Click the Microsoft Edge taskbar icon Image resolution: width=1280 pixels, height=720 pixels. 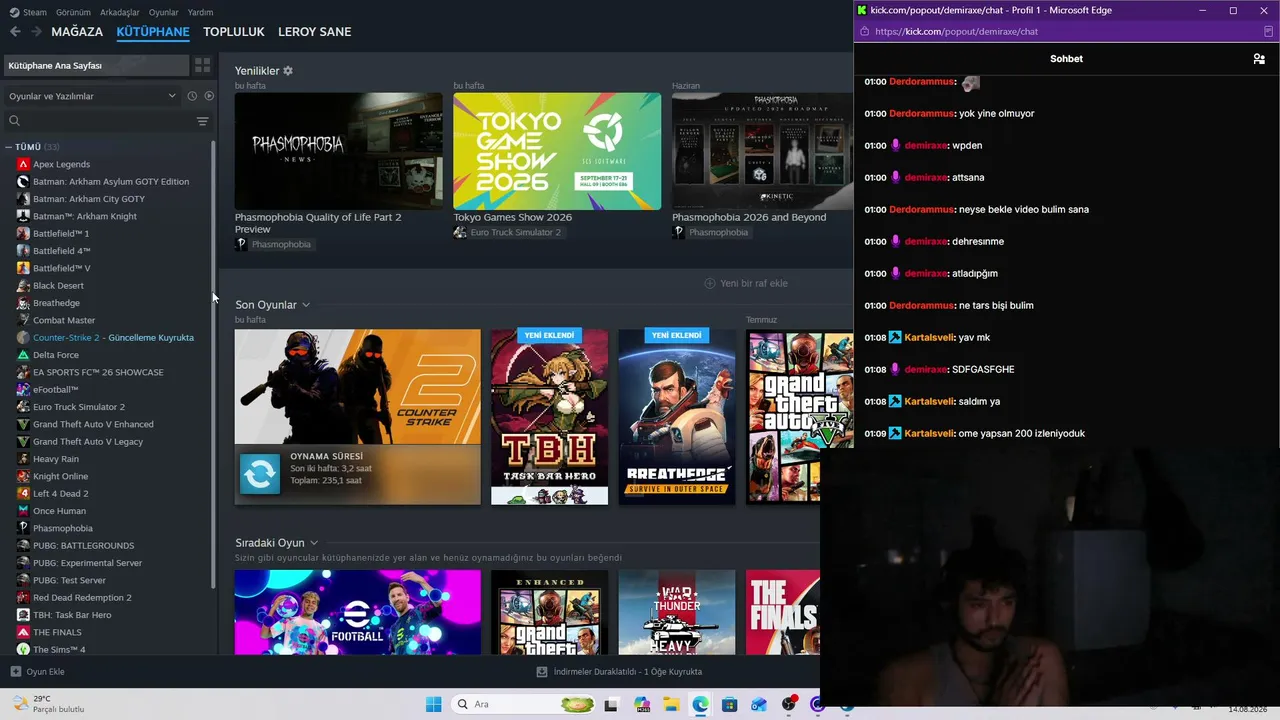coord(700,705)
